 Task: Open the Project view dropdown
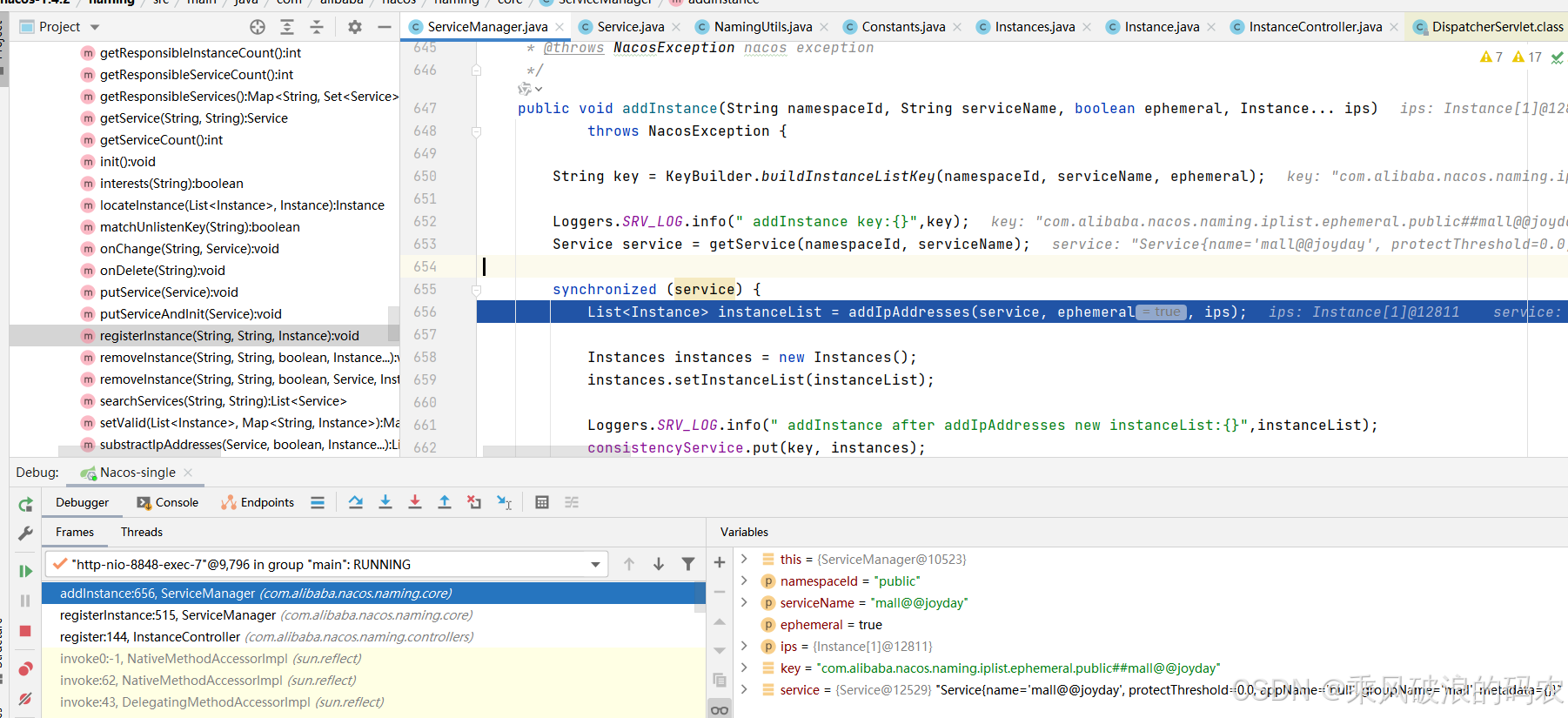[95, 27]
